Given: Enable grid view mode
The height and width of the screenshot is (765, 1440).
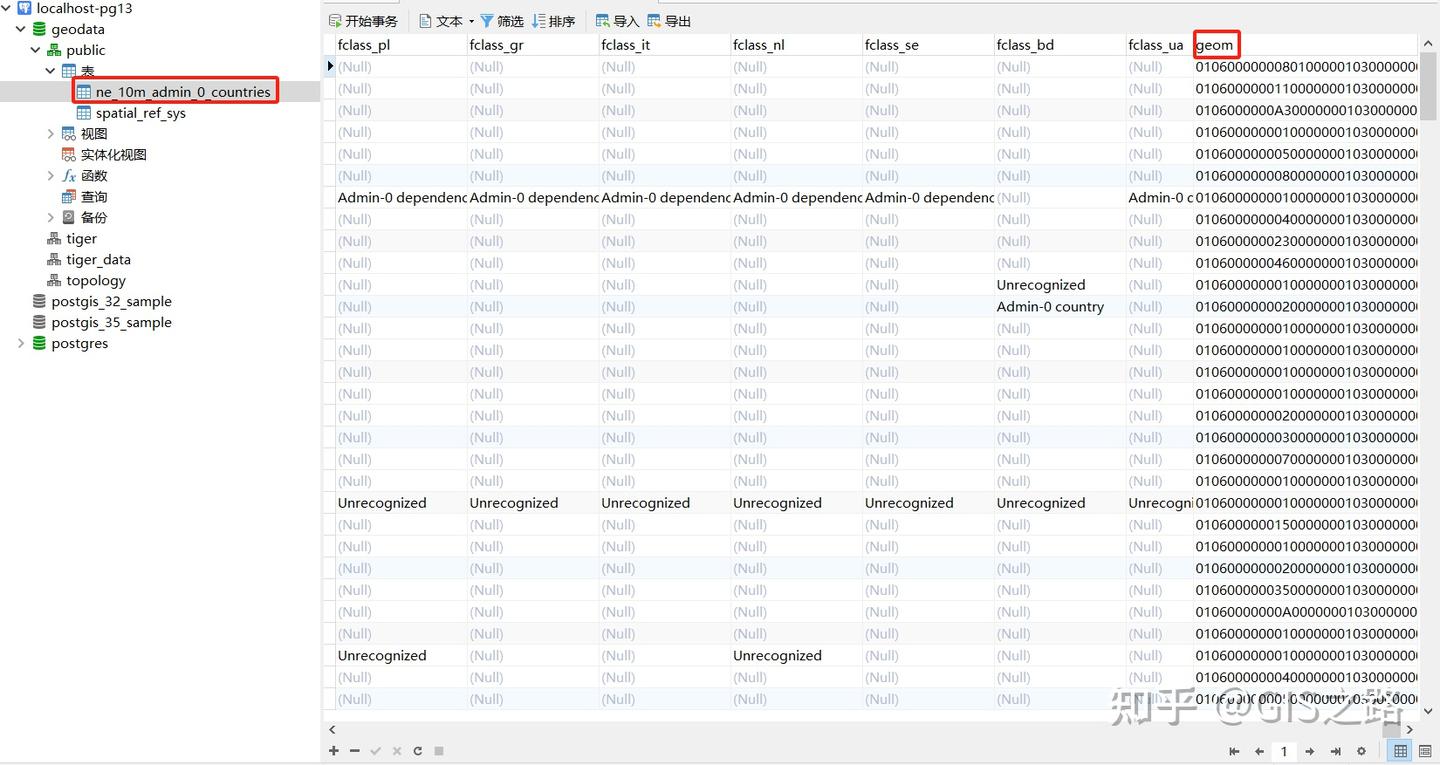Looking at the screenshot, I should [x=1399, y=751].
